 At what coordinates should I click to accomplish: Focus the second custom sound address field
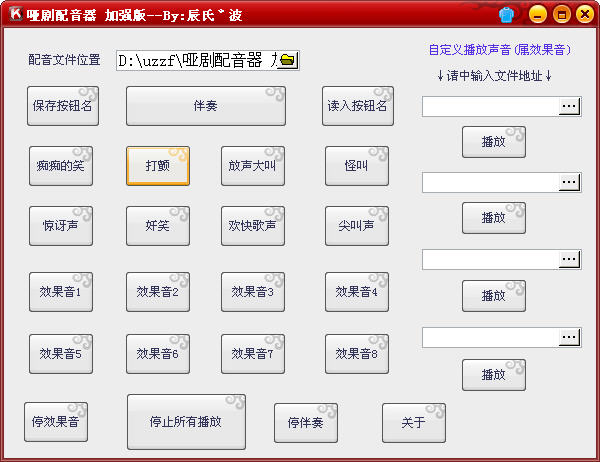[x=491, y=183]
